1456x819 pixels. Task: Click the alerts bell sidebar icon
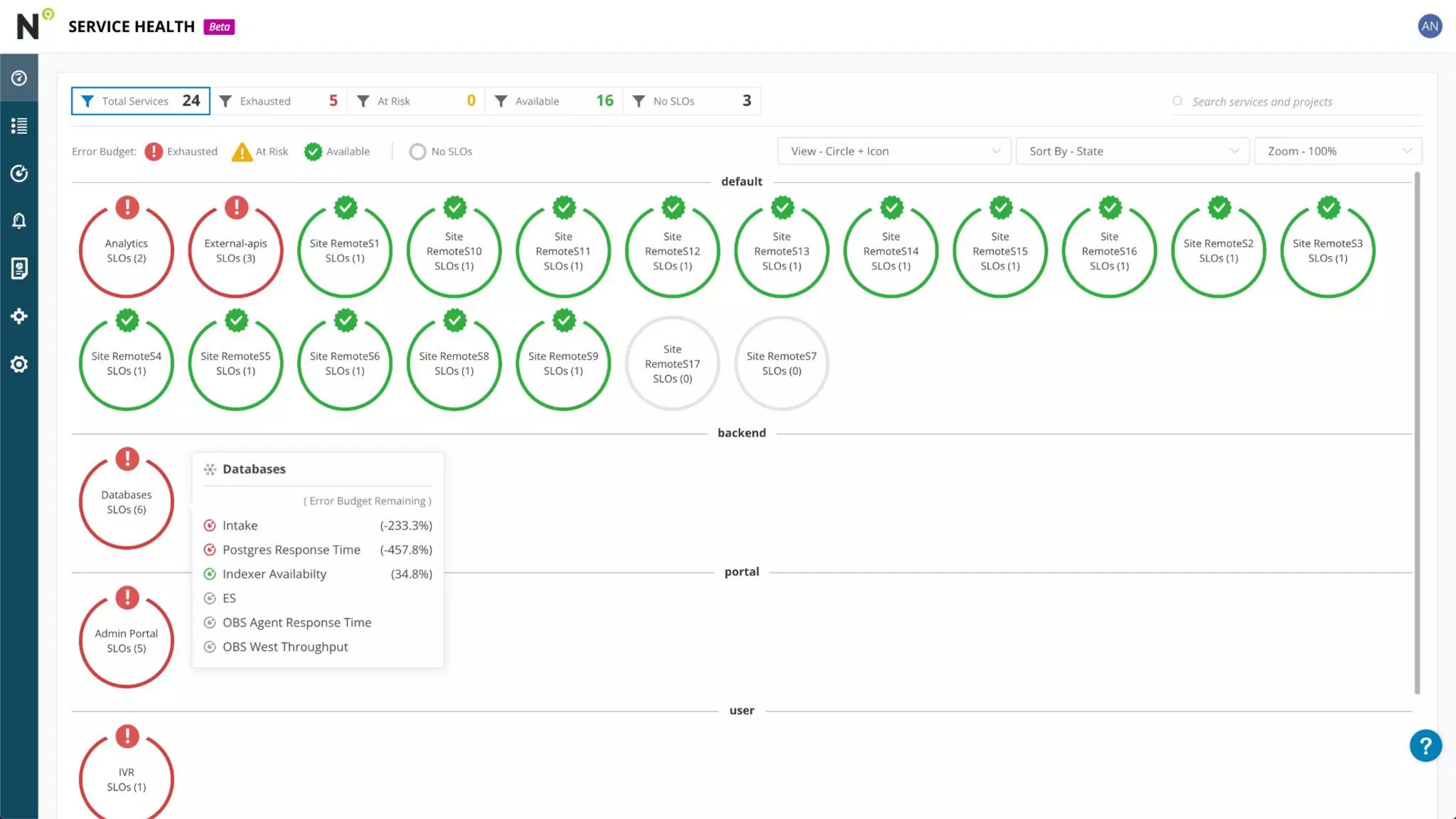click(19, 221)
